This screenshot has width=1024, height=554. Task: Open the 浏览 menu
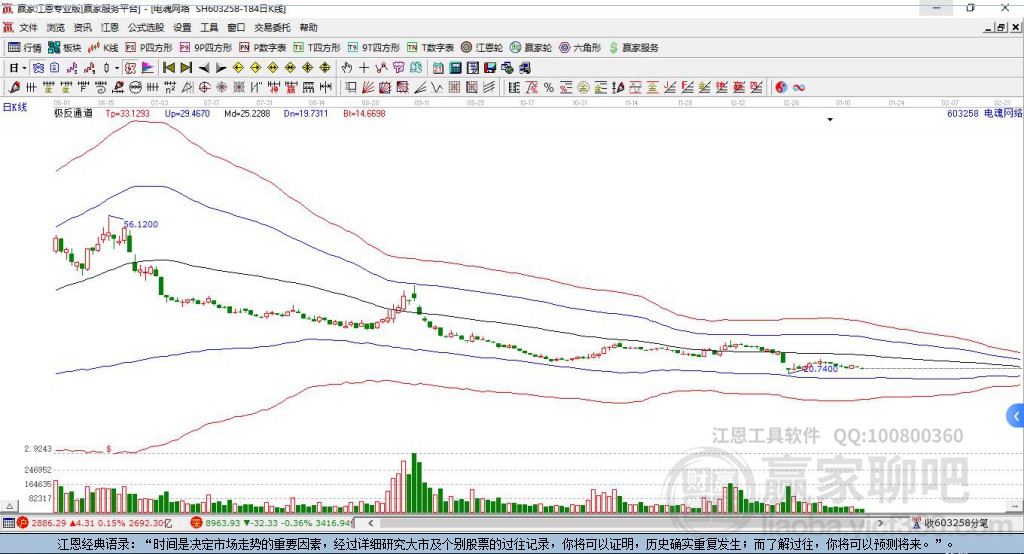pos(56,27)
